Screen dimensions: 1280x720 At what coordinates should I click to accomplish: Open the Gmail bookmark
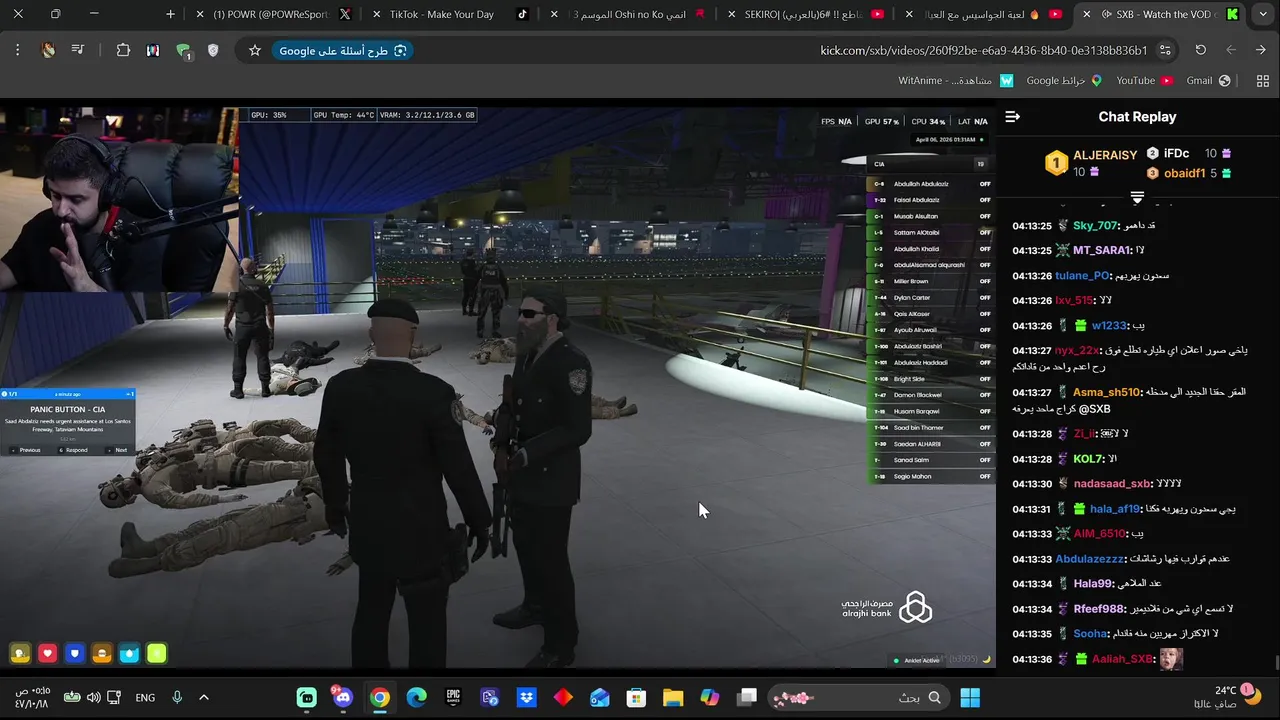click(x=1208, y=81)
